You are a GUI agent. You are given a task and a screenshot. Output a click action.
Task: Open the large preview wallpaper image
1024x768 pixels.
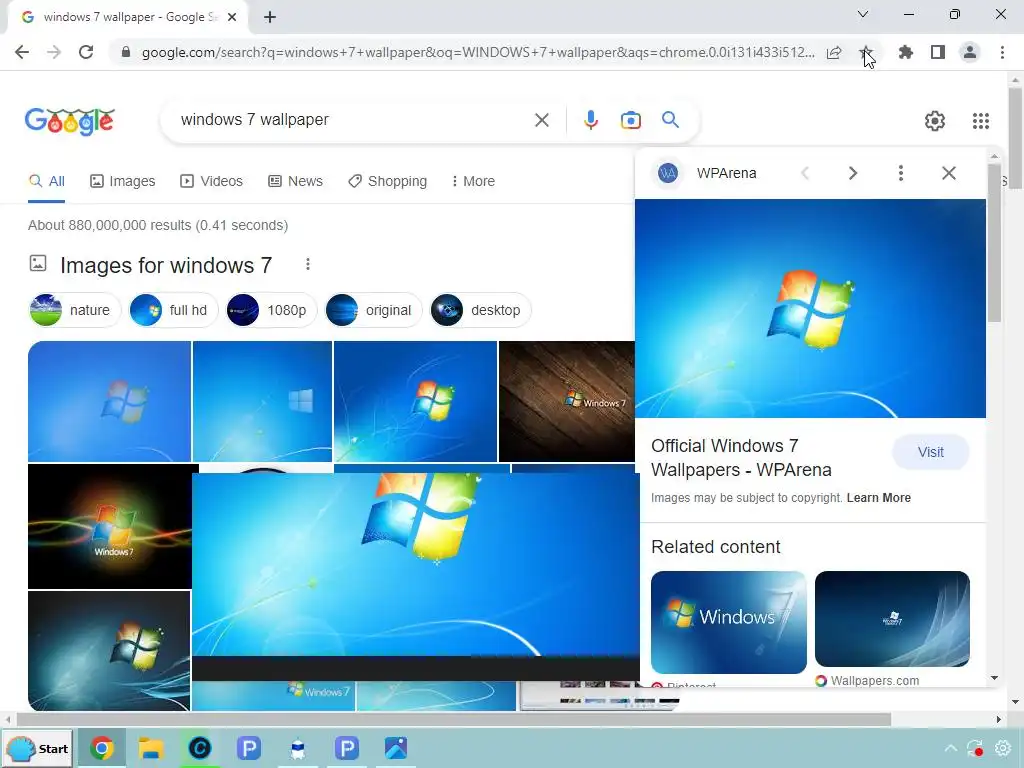810,308
